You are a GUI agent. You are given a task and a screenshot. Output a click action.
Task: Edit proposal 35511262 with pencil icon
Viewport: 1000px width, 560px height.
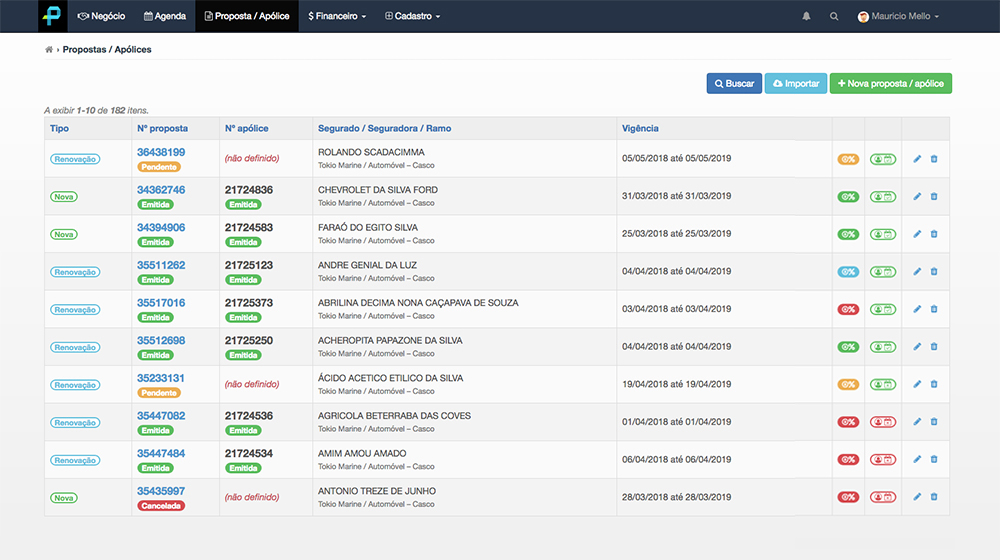coord(917,272)
